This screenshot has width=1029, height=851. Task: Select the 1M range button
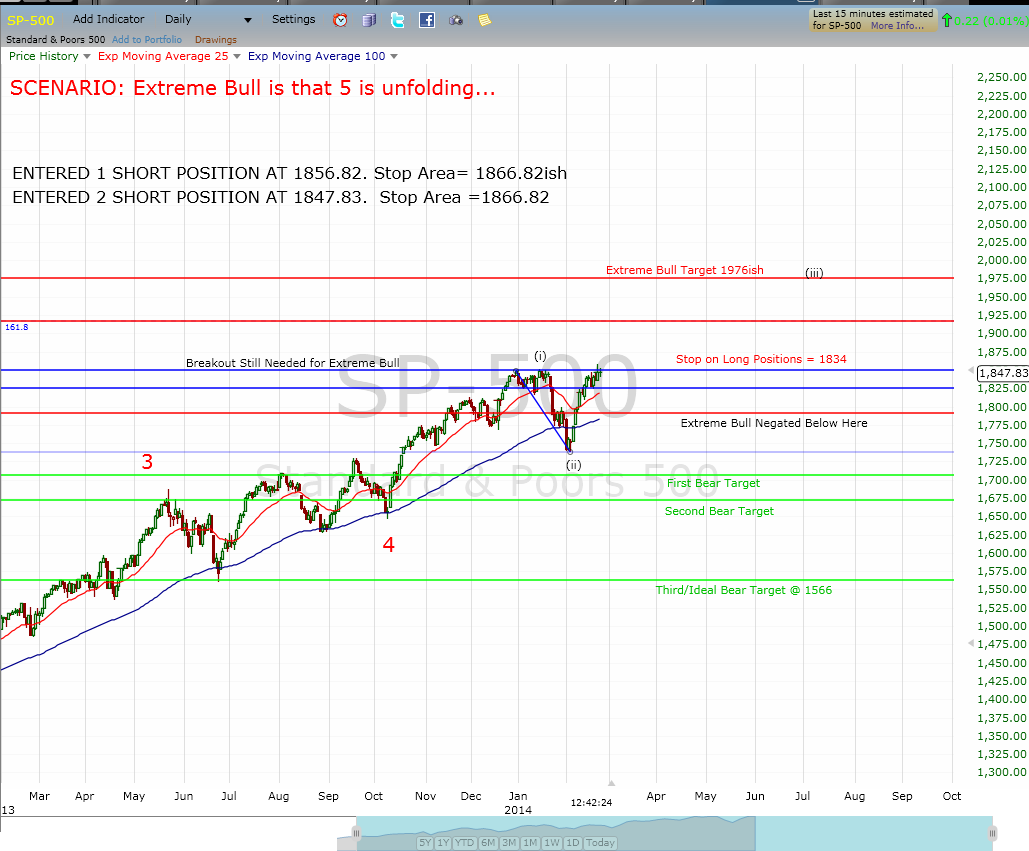pyautogui.click(x=530, y=842)
